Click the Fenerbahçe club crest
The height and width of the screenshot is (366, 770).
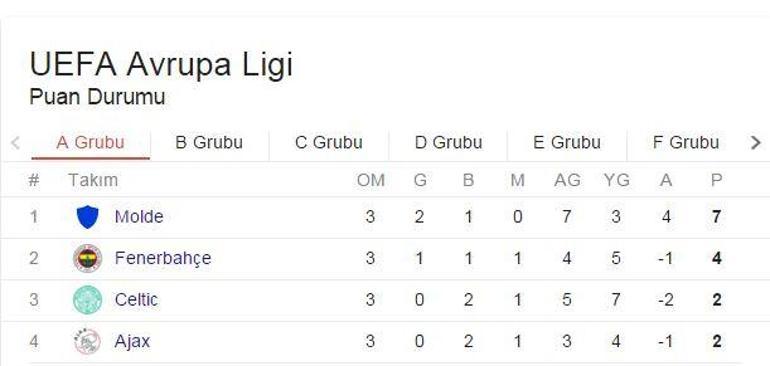point(87,258)
